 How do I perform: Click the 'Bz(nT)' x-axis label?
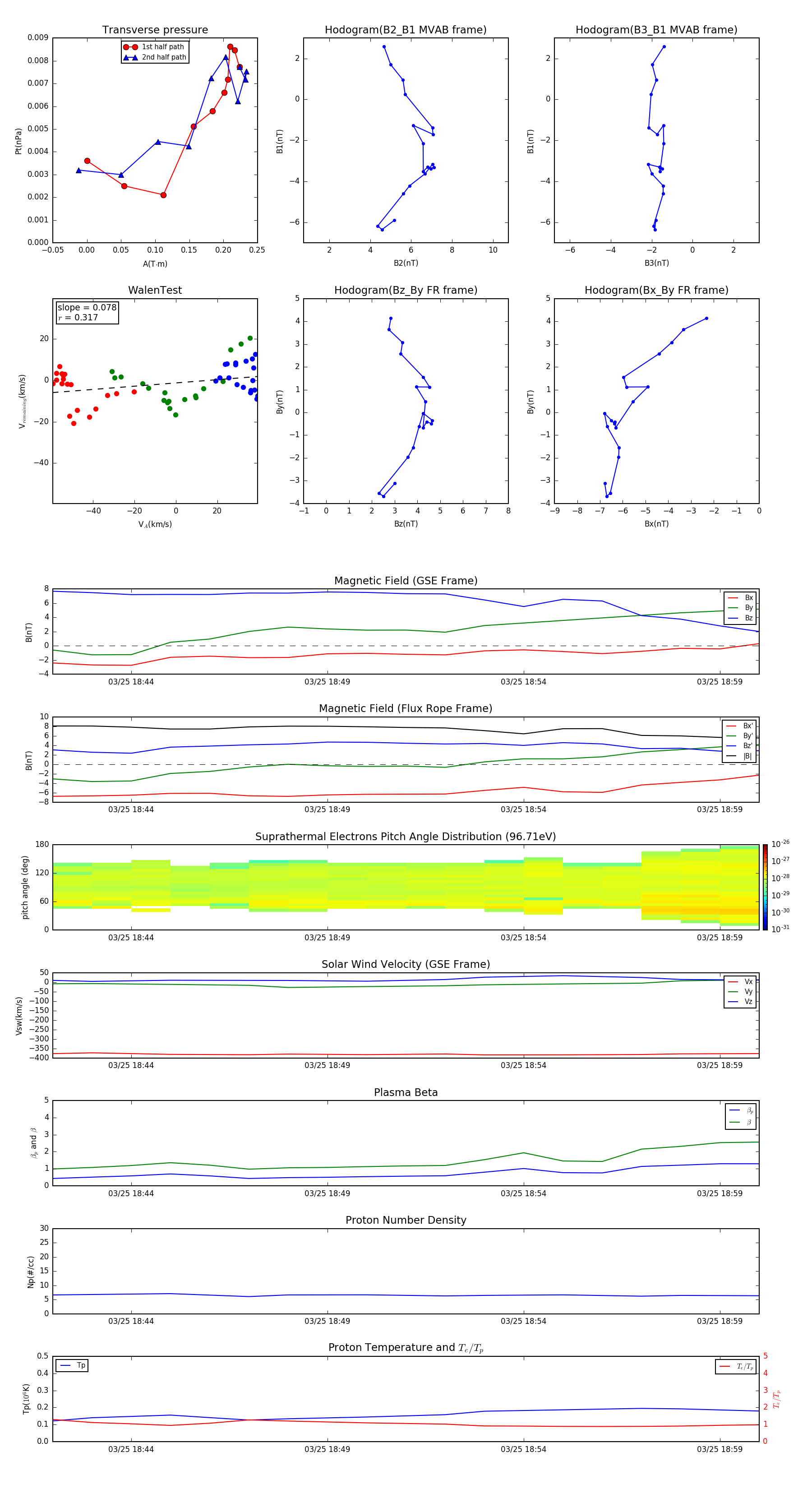pyautogui.click(x=406, y=524)
